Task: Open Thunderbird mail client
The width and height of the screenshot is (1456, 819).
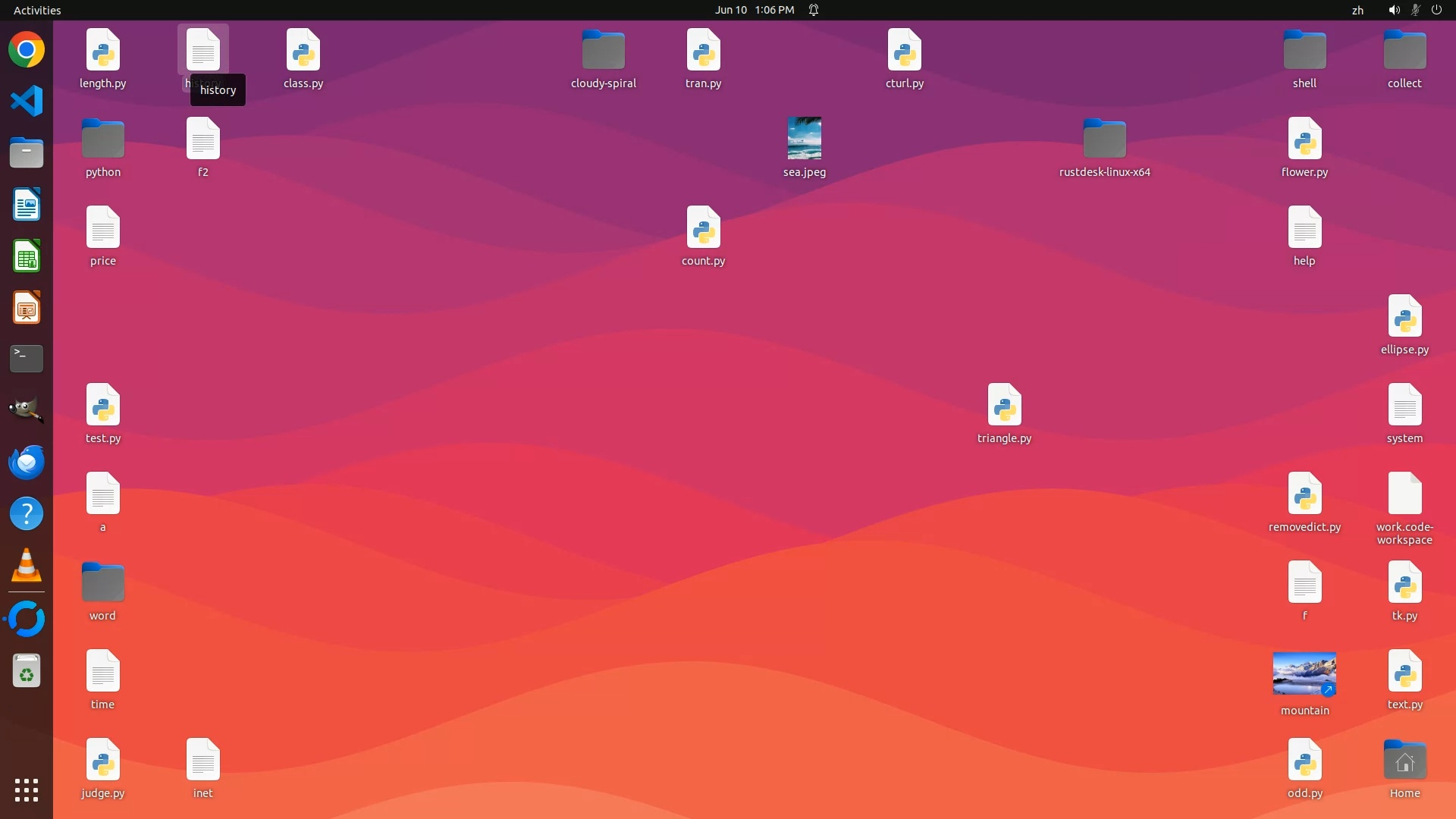Action: tap(27, 462)
